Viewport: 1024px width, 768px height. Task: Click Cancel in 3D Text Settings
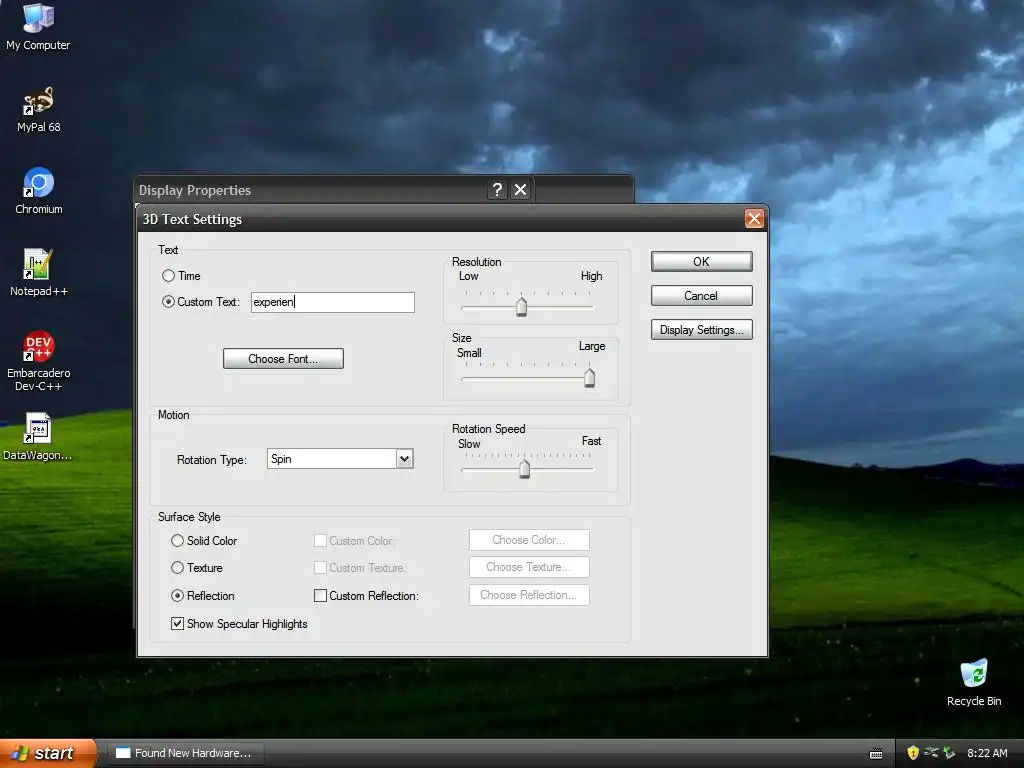pyautogui.click(x=701, y=296)
